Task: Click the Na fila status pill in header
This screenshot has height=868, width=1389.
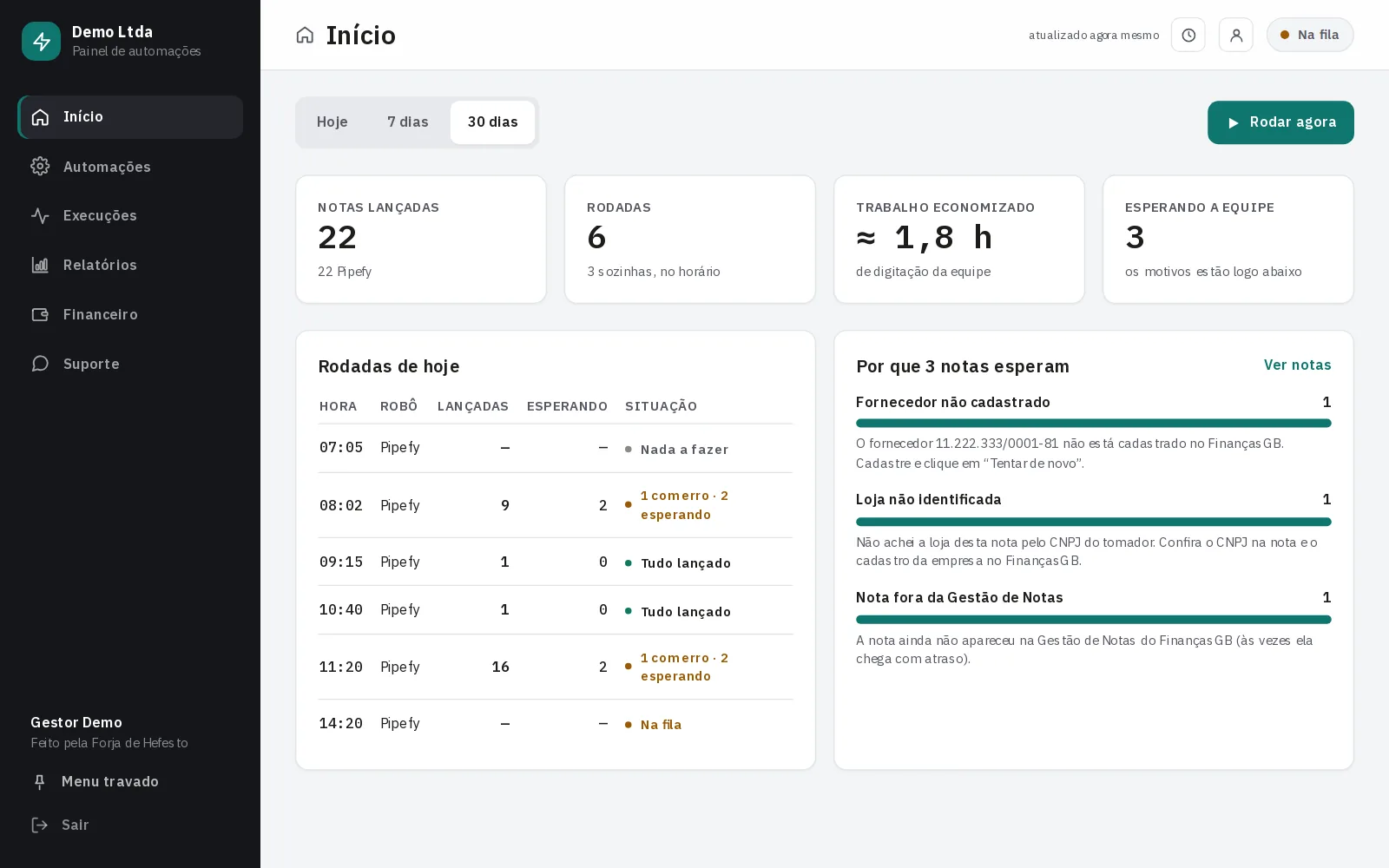Action: 1310,35
